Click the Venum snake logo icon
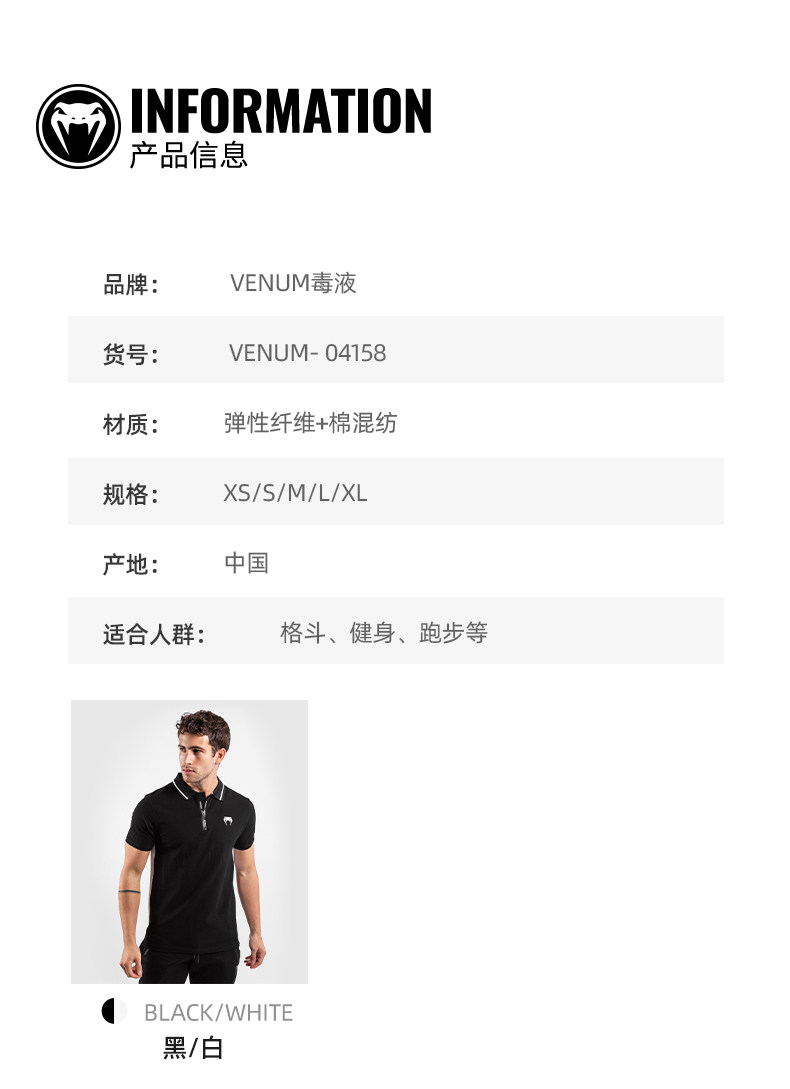Image resolution: width=790 pixels, height=1089 pixels. [x=79, y=126]
